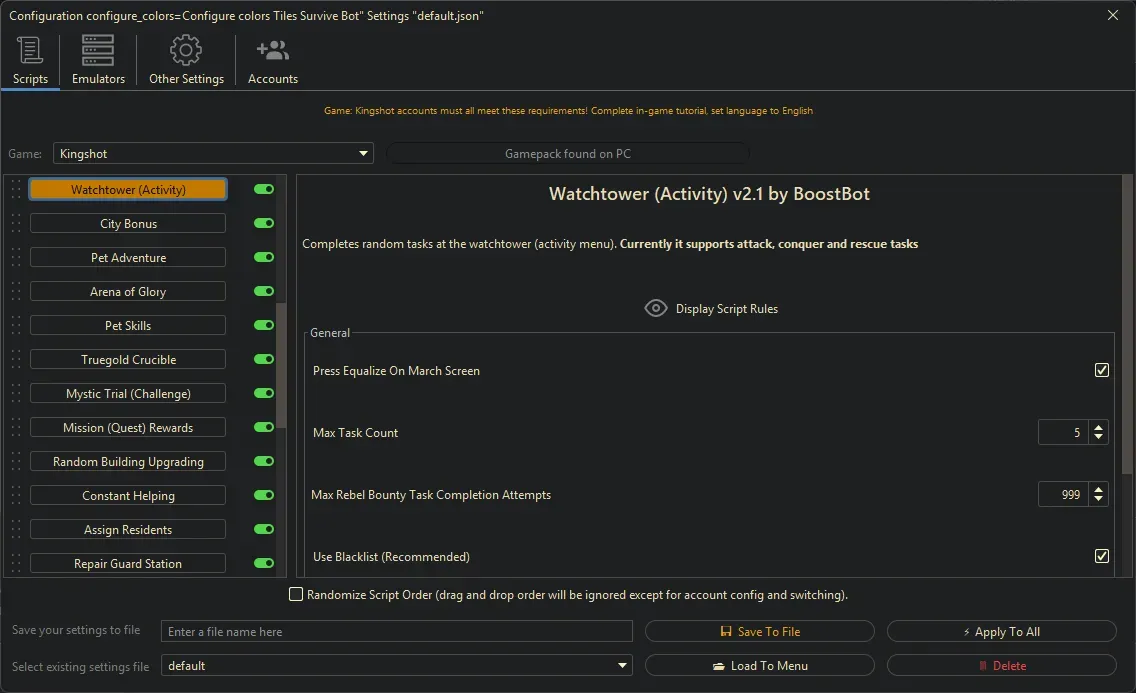Switch to the Accounts tab

272,60
